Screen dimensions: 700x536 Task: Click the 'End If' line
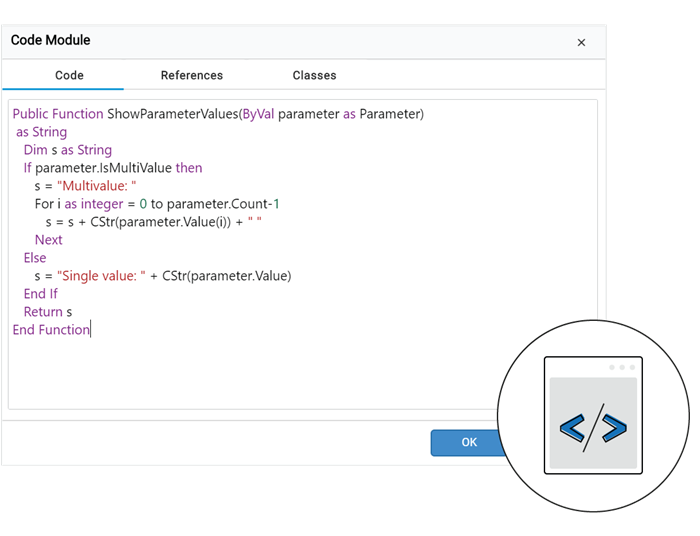coord(41,294)
